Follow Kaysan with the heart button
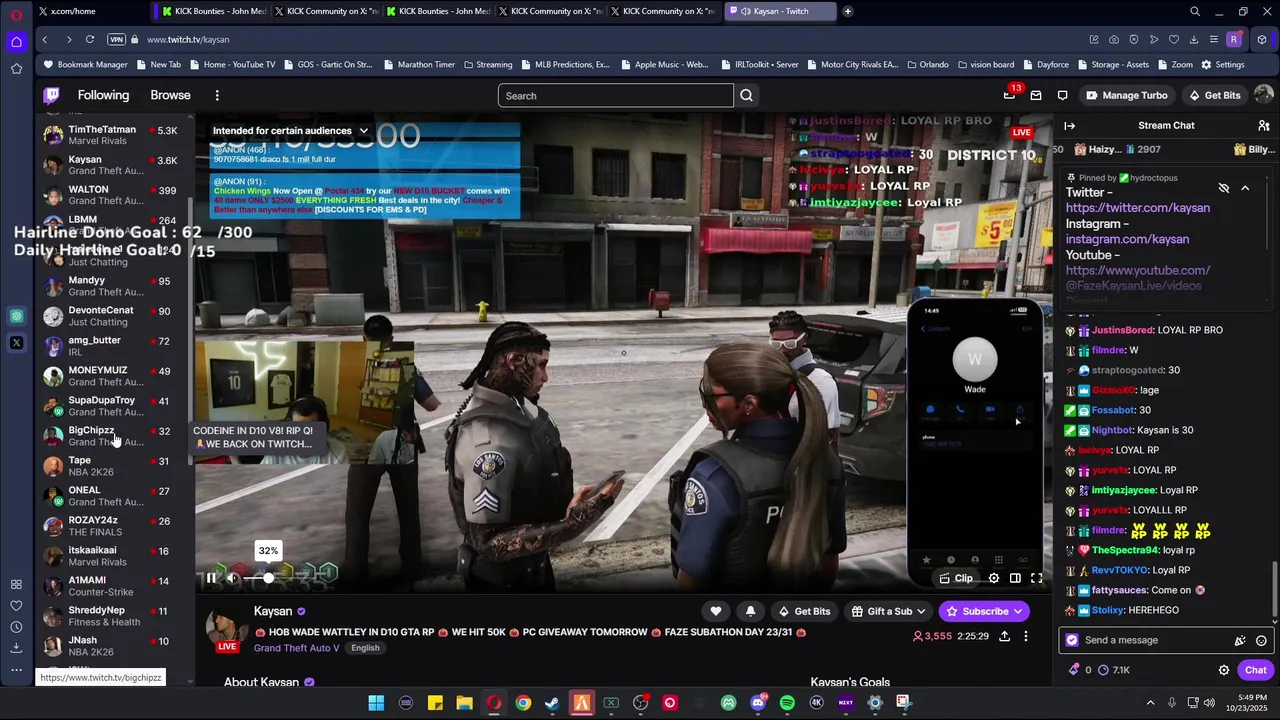 pyautogui.click(x=716, y=611)
